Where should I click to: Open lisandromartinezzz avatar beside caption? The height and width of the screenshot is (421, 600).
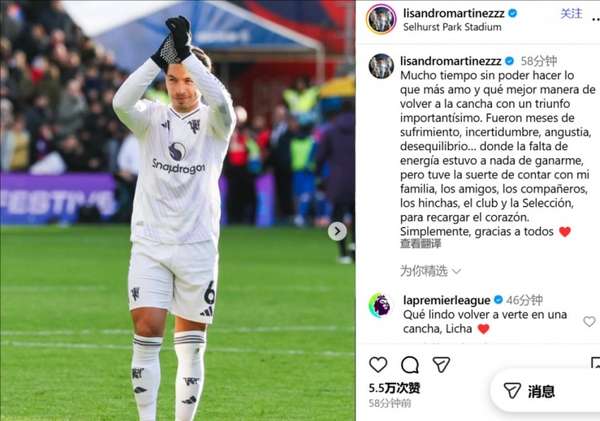point(381,66)
